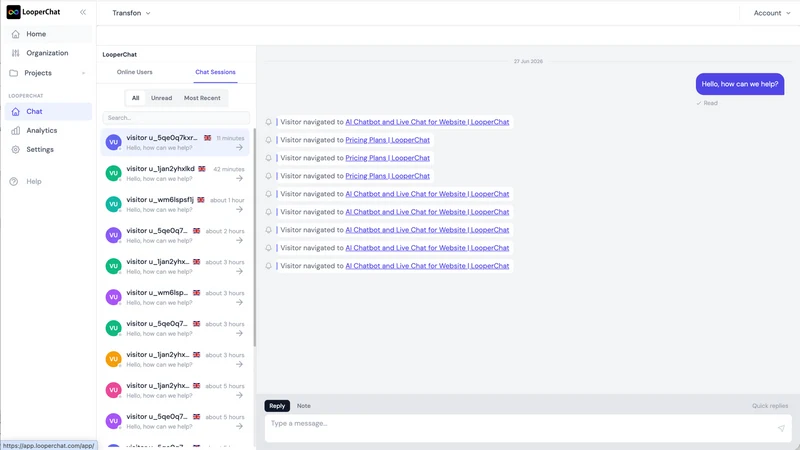Click the Home house icon in sidebar
This screenshot has height=450, width=800.
15,34
